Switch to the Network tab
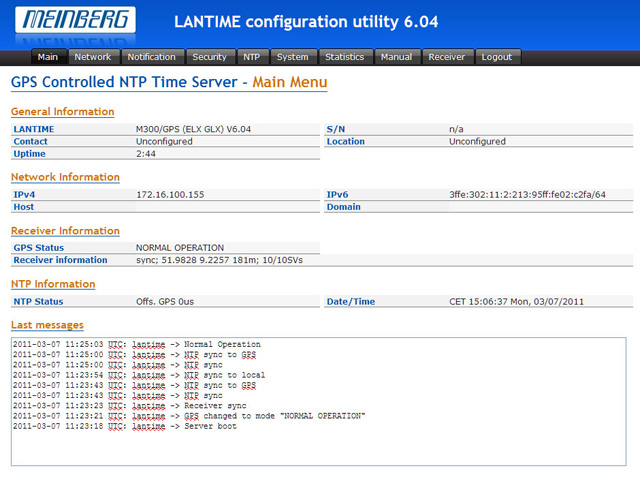The height and width of the screenshot is (477, 640). pos(93,57)
